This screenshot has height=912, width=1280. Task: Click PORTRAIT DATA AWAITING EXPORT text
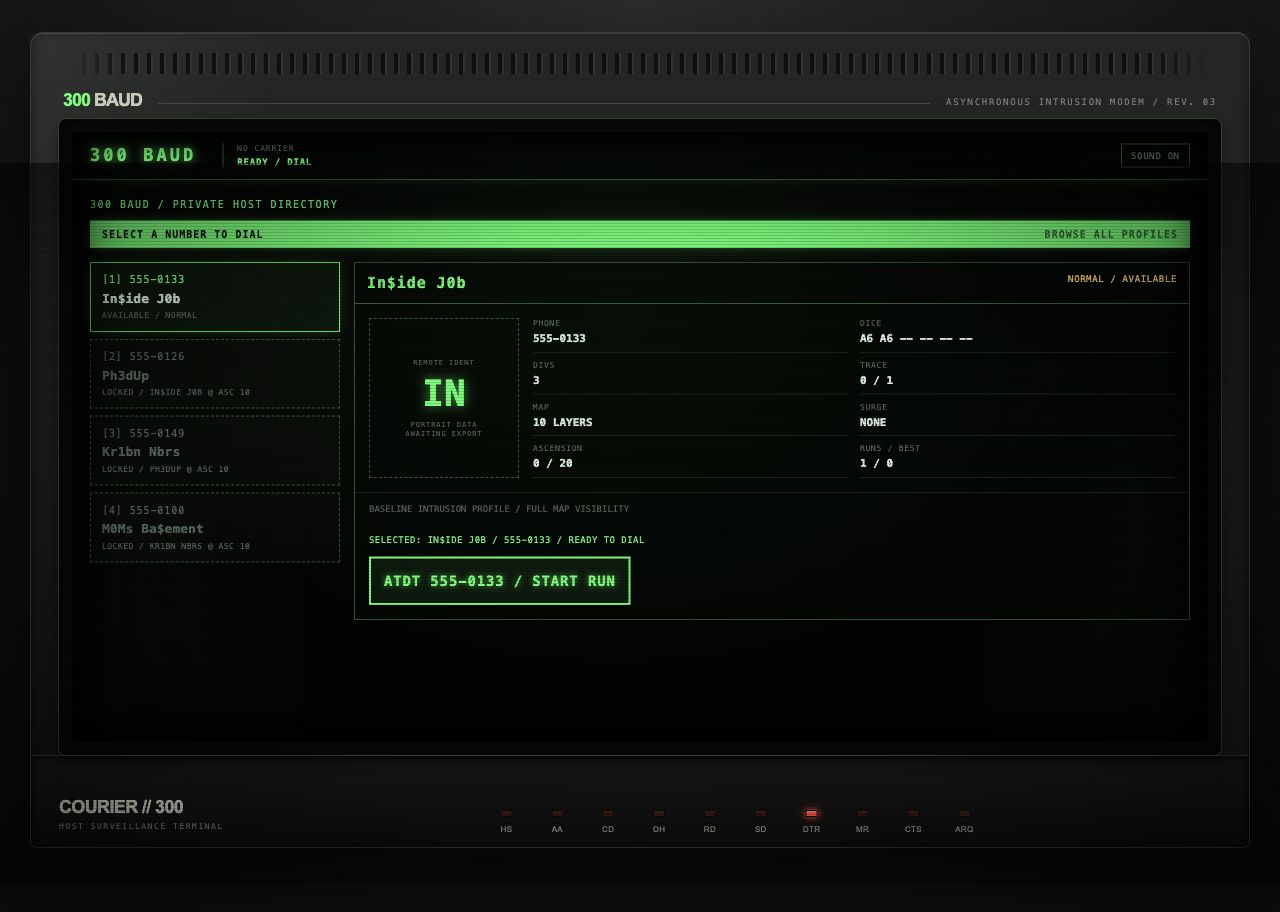tap(444, 429)
